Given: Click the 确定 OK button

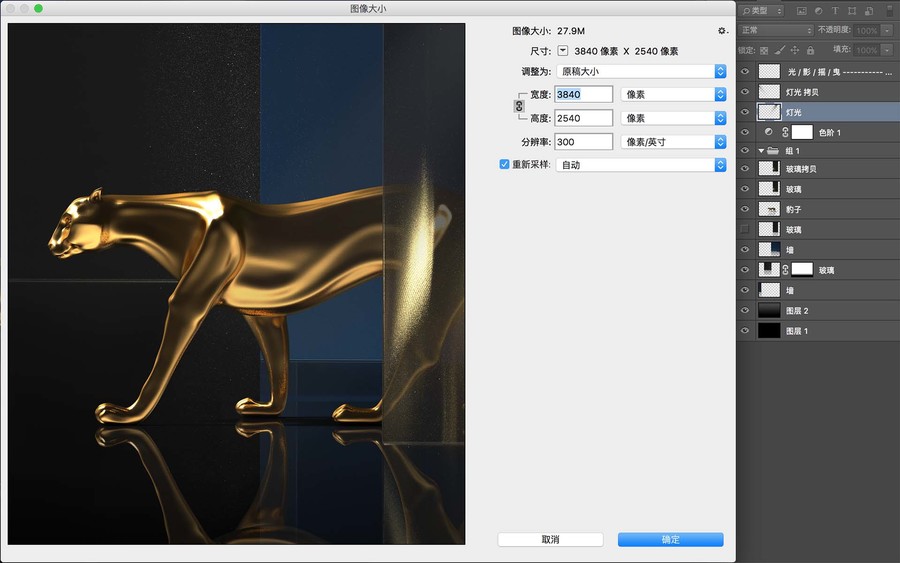Looking at the screenshot, I should [x=670, y=539].
